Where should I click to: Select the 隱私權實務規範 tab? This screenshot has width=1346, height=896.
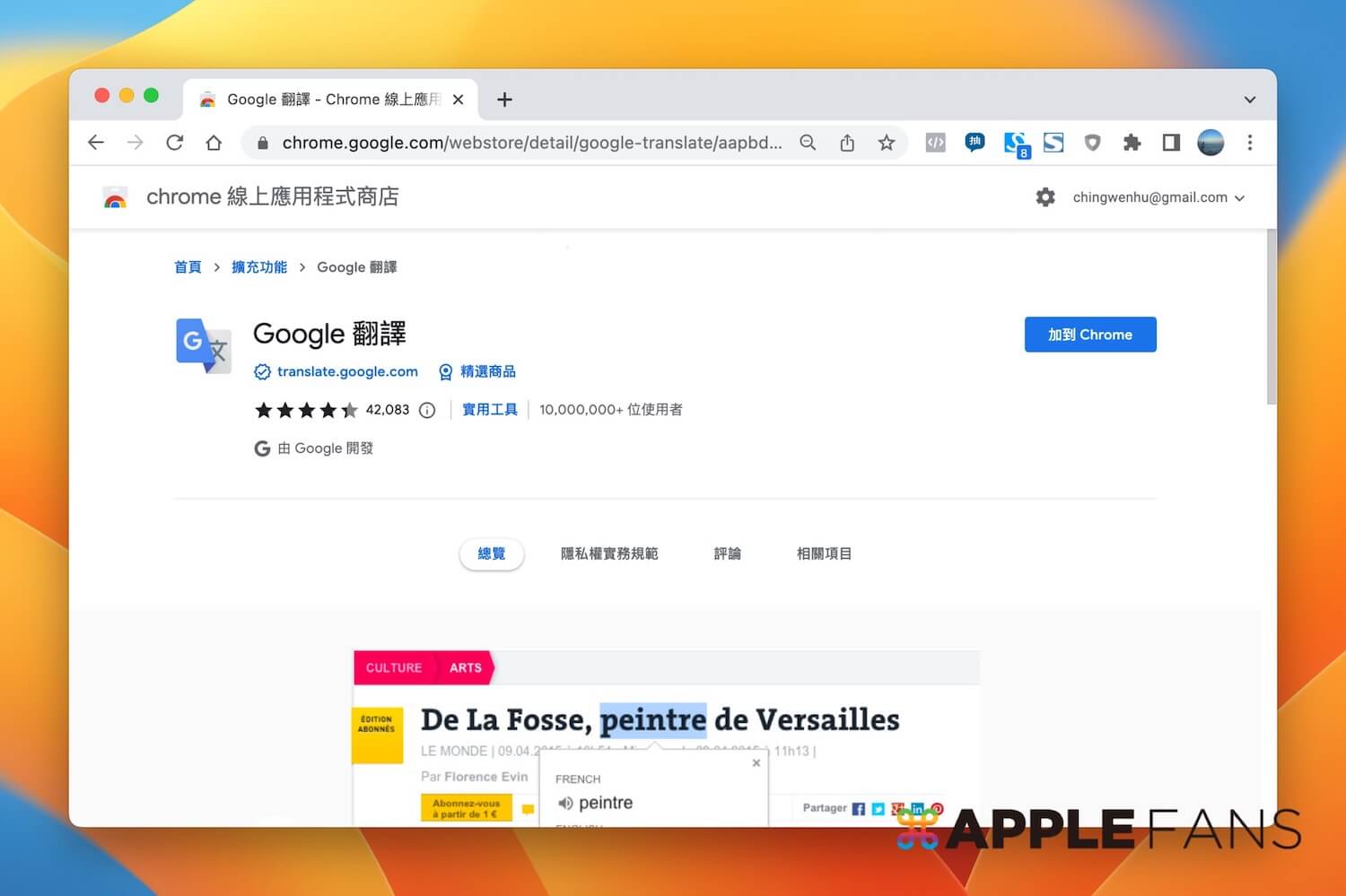click(609, 553)
